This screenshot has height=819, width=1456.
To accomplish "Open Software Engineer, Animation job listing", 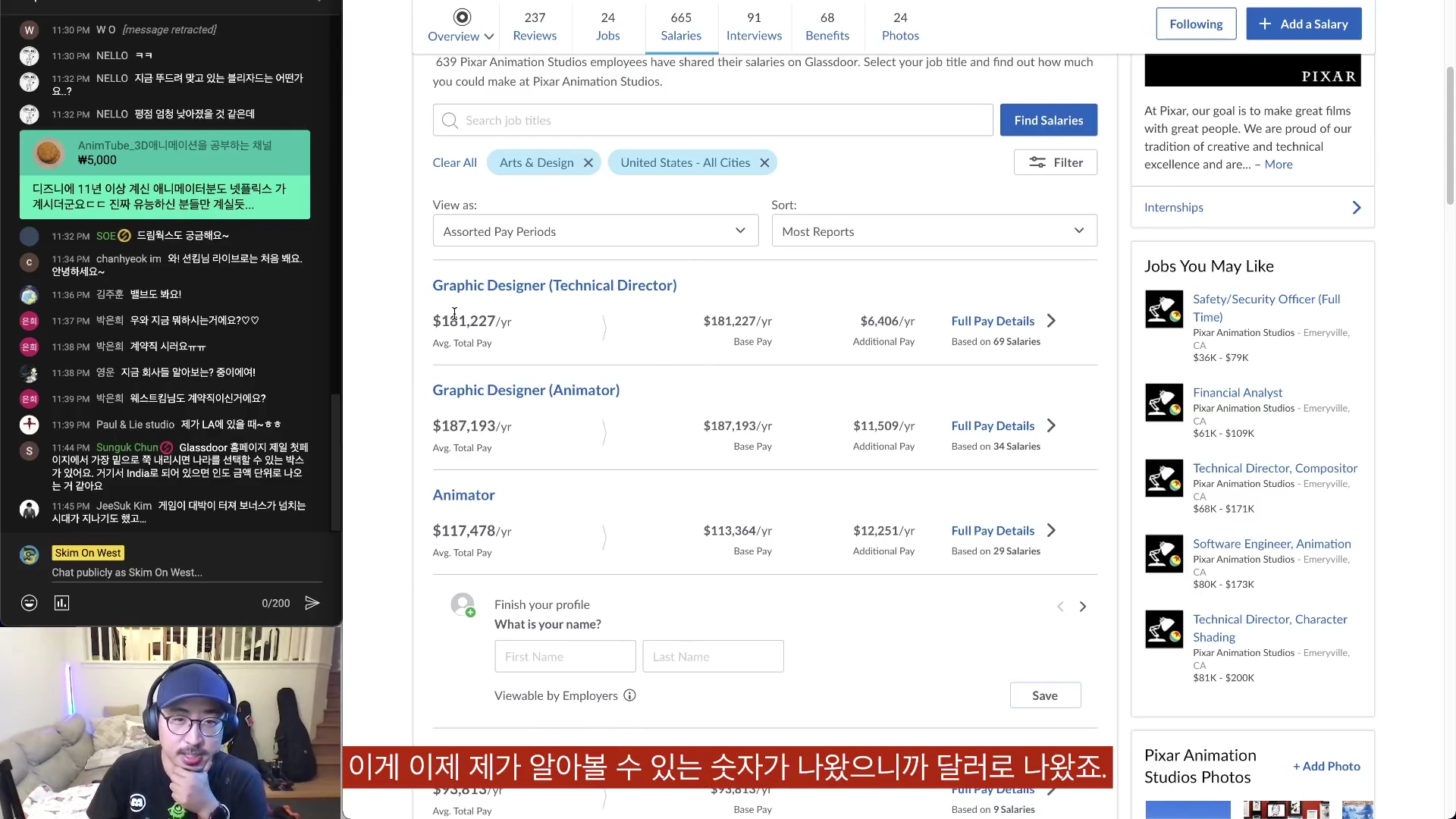I will (1272, 544).
